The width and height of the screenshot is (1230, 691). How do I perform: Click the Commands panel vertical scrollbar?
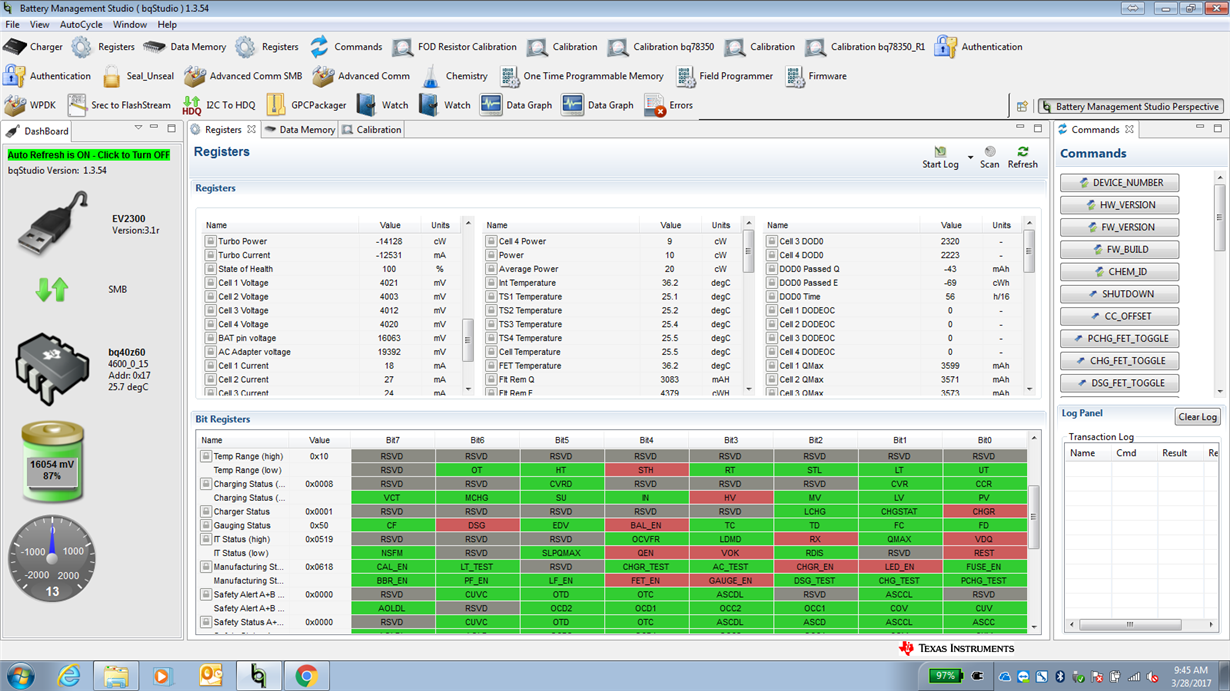point(1220,283)
